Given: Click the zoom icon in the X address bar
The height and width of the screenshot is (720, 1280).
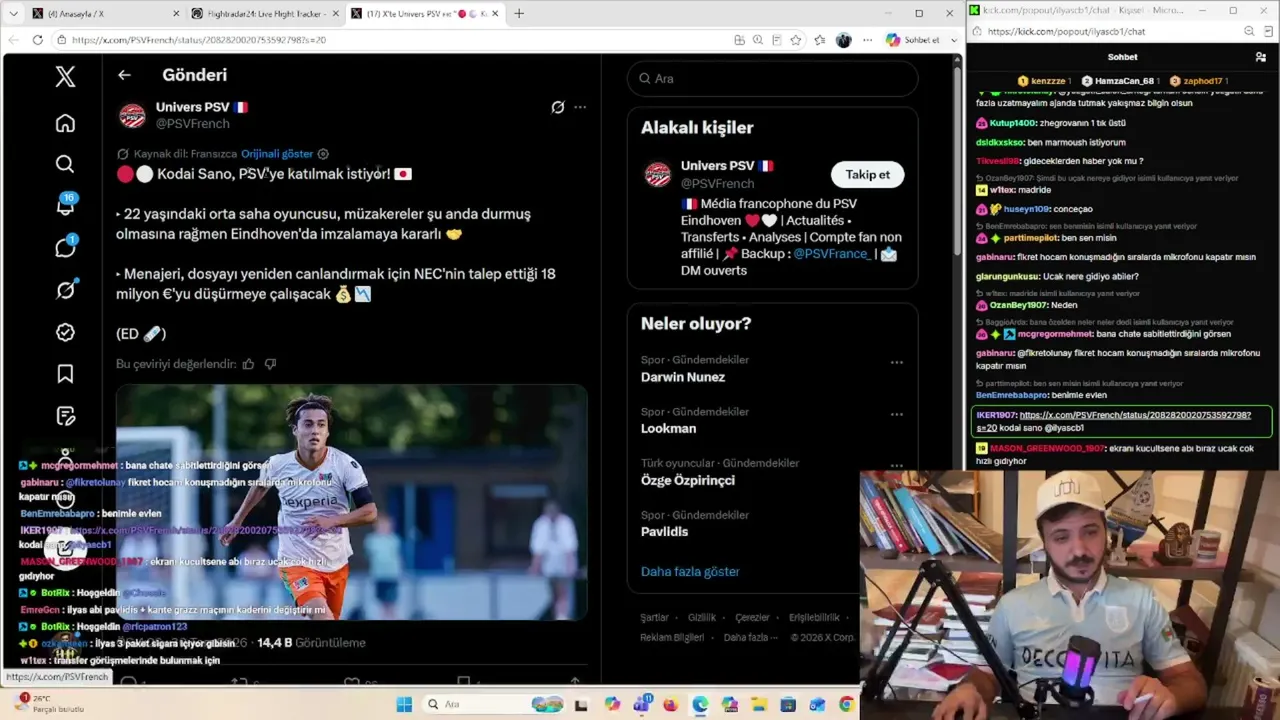Looking at the screenshot, I should coord(758,40).
